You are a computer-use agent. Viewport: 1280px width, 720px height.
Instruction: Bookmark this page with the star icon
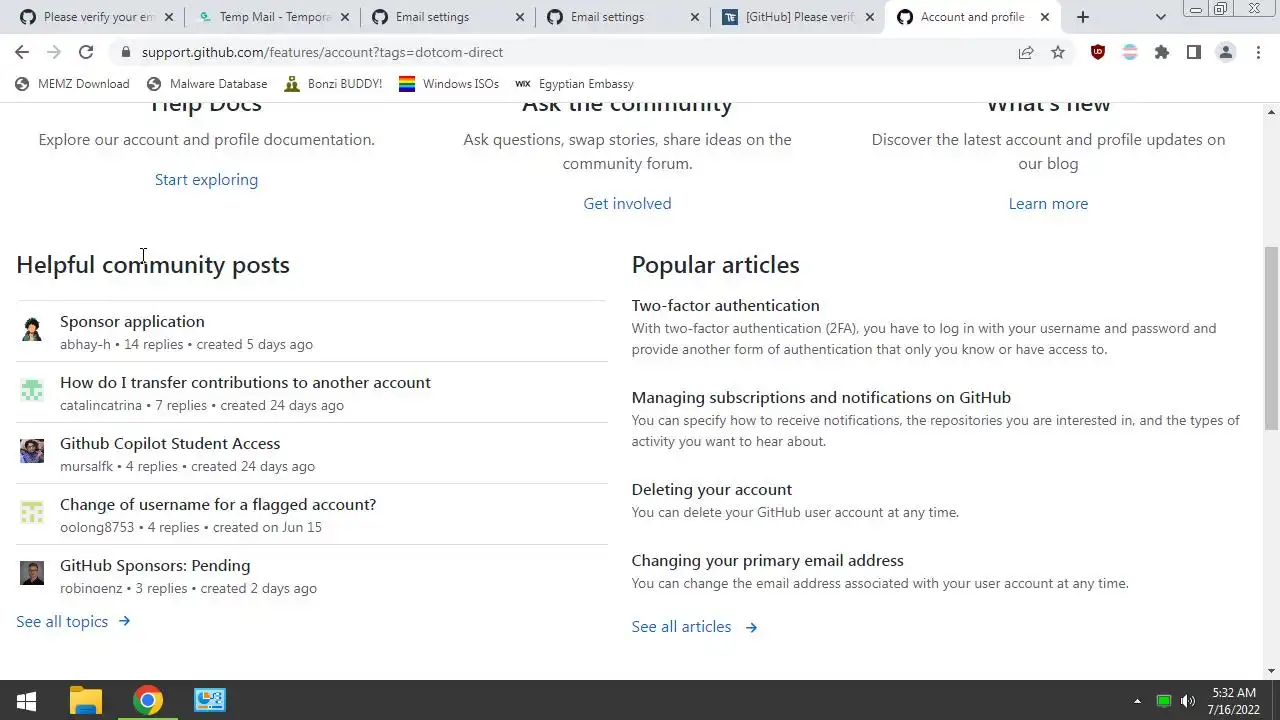1058,52
